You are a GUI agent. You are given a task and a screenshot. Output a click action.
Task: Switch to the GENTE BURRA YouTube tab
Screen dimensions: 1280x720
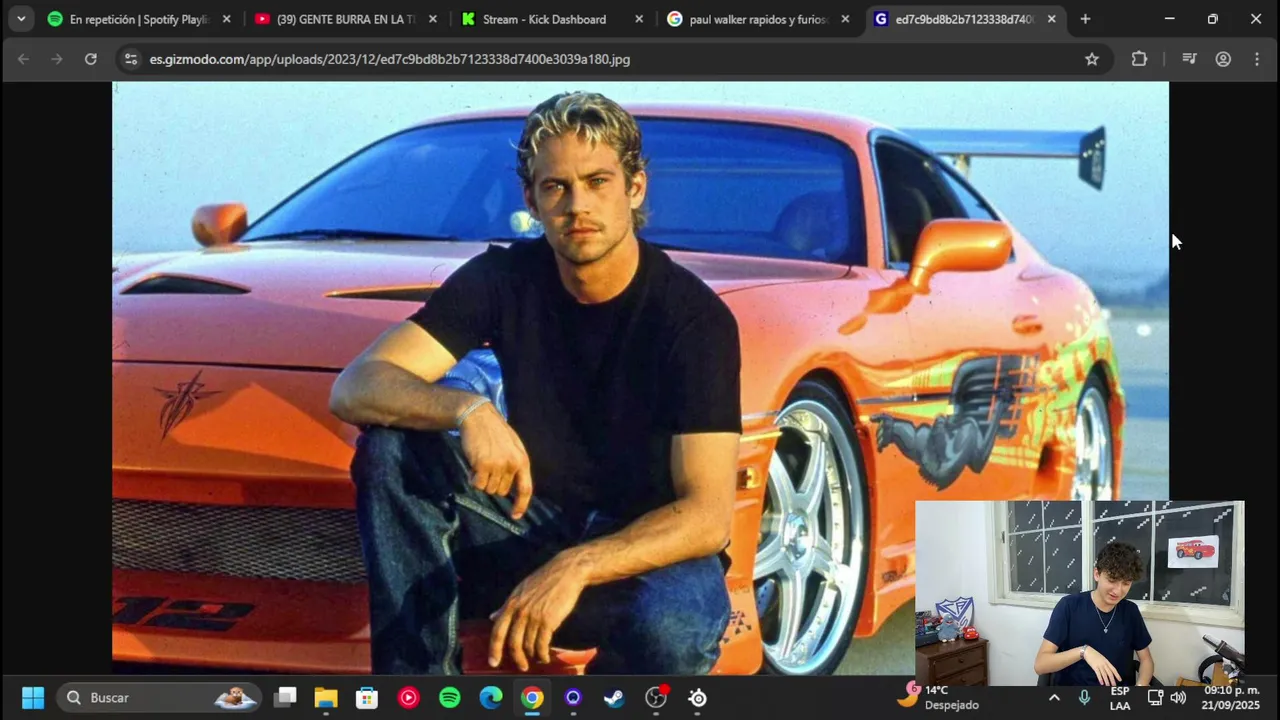[x=346, y=19]
